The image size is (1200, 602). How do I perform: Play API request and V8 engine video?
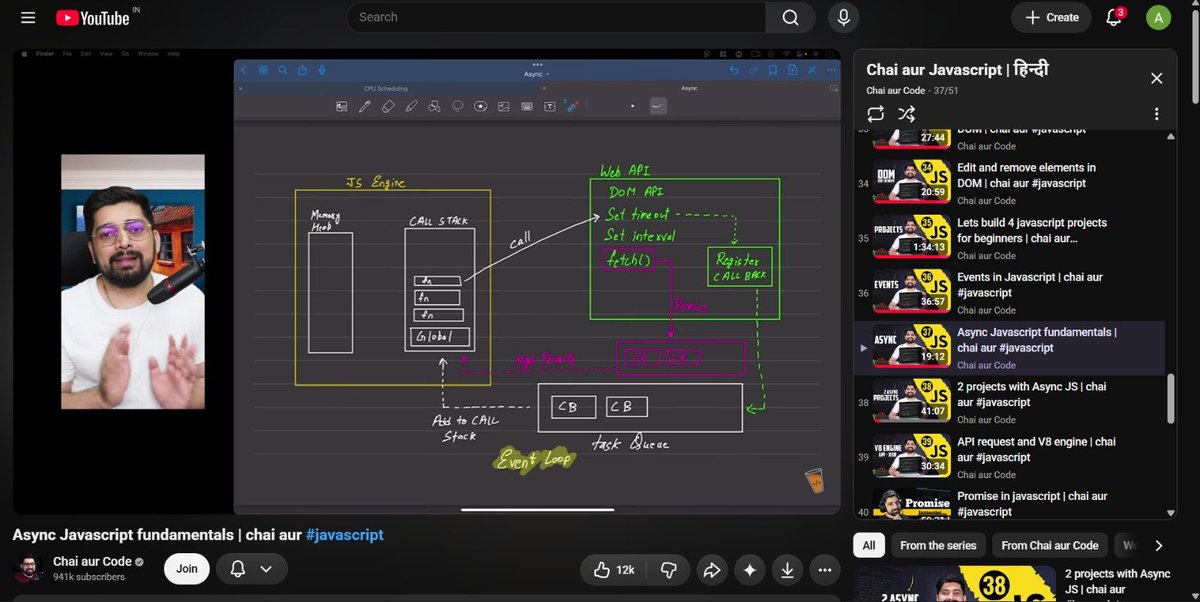coord(1008,457)
